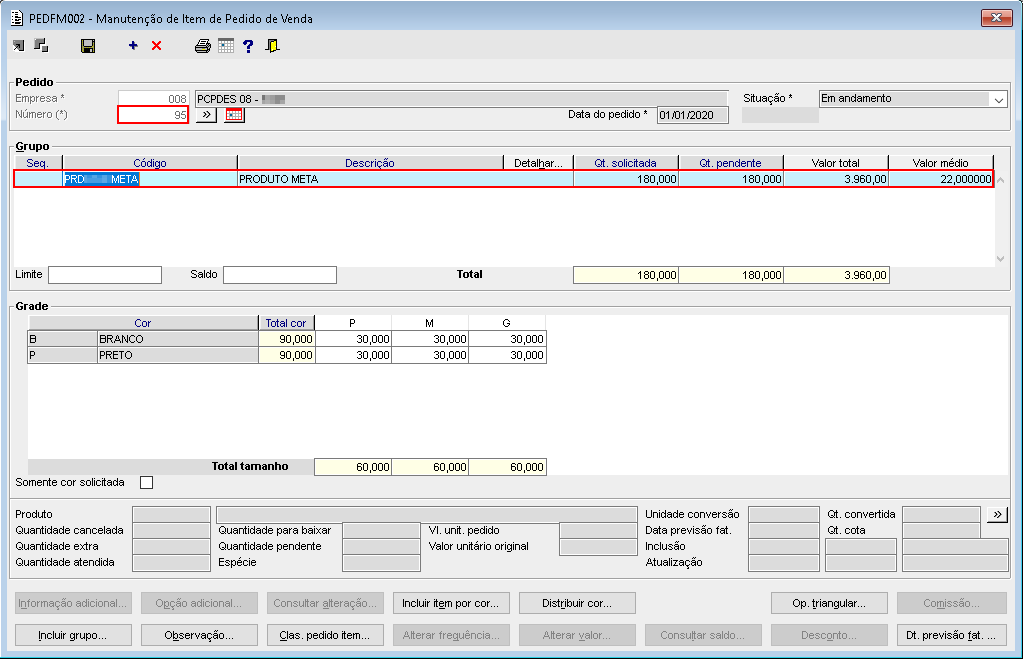Expand the Situação dropdown
This screenshot has height=659, width=1023.
coord(998,99)
